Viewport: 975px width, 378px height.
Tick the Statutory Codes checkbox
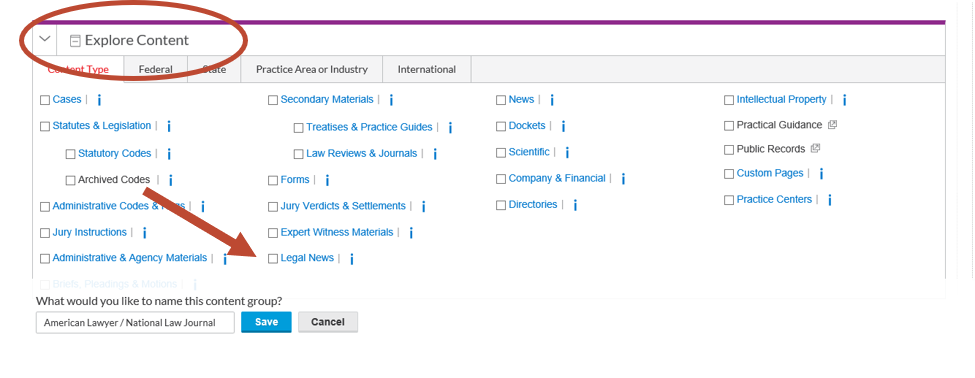click(70, 154)
